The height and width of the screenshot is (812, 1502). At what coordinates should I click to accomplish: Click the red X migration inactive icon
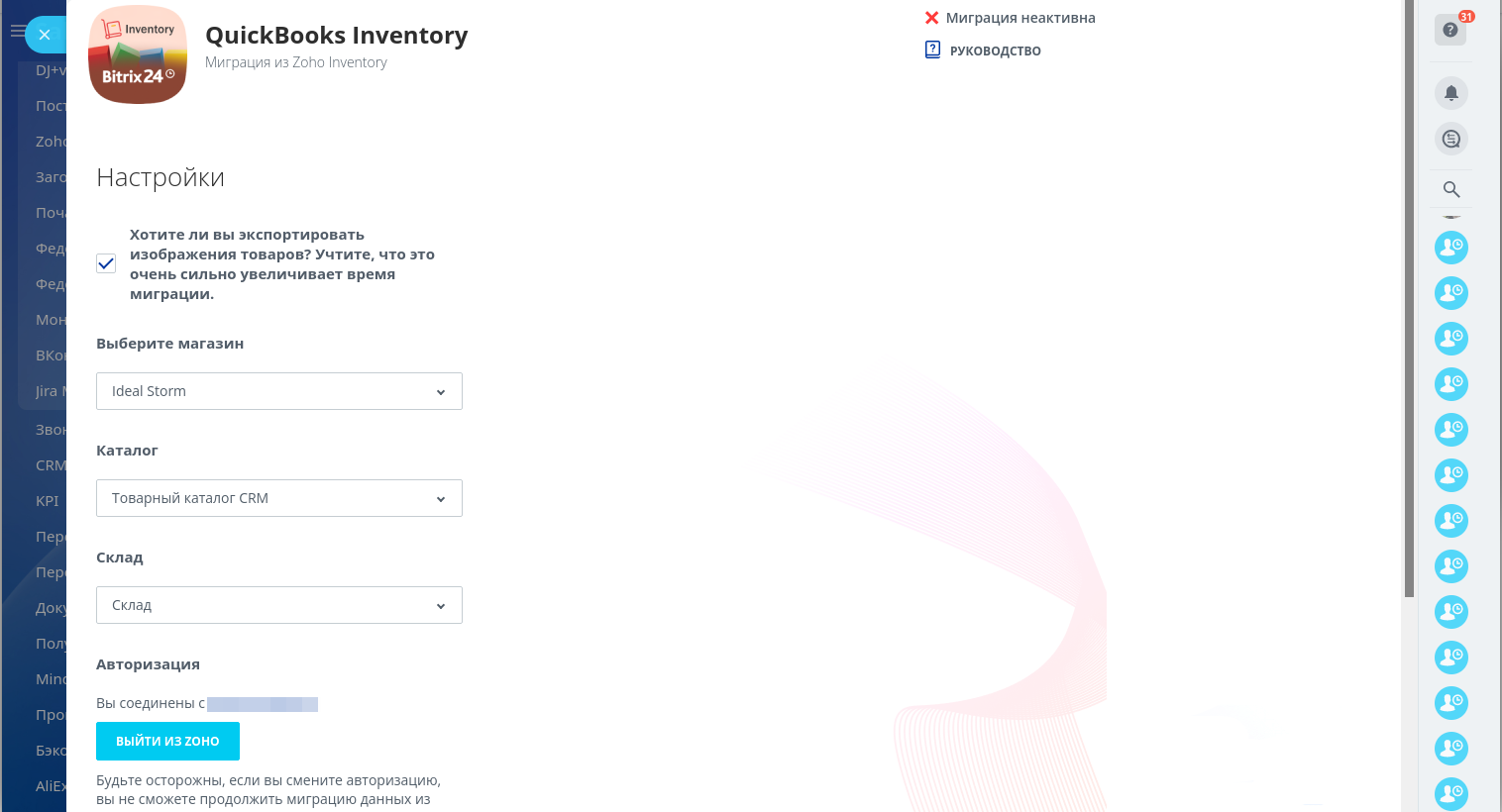(x=931, y=18)
